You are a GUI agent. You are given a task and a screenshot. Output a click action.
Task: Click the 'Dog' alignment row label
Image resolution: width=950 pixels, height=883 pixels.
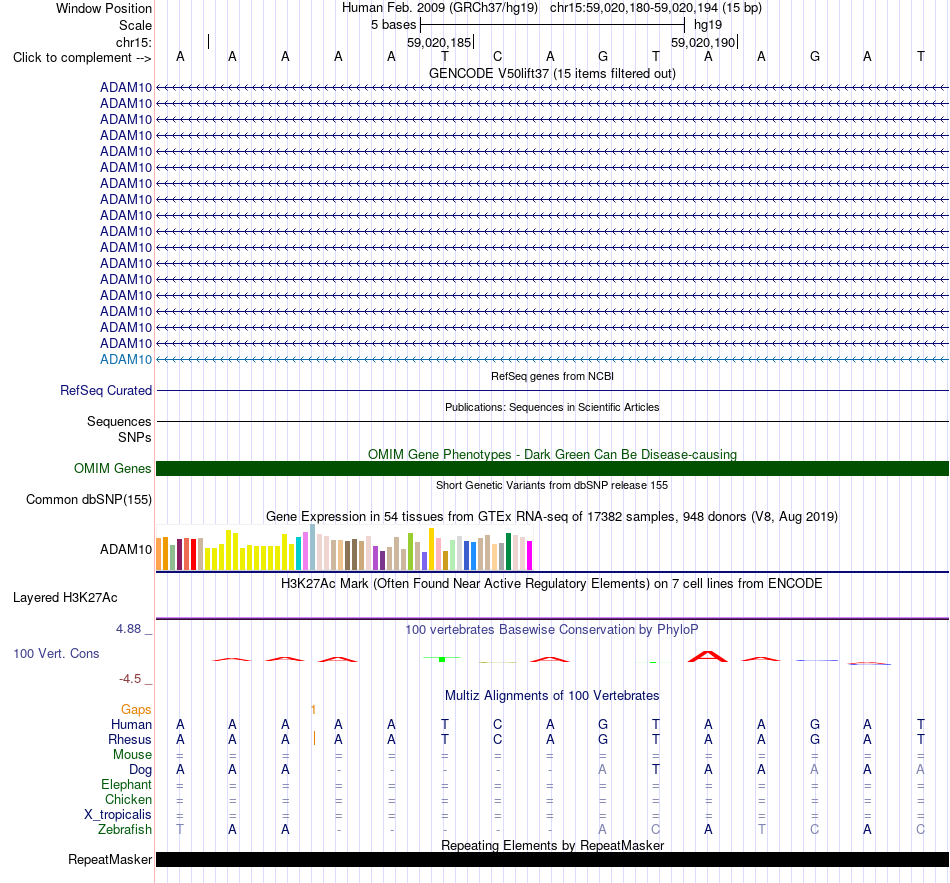141,770
